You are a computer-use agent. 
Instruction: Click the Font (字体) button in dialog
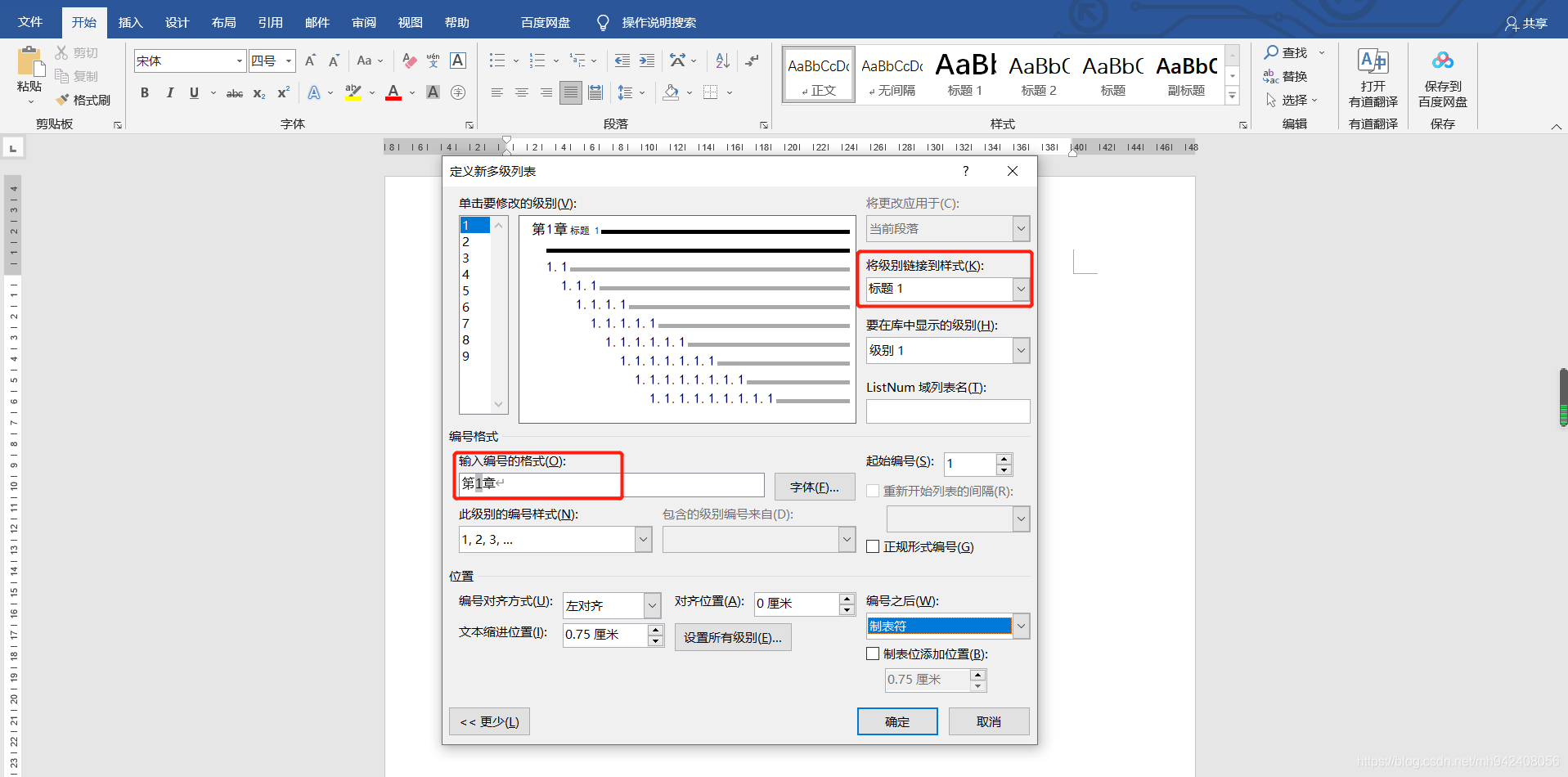(815, 487)
